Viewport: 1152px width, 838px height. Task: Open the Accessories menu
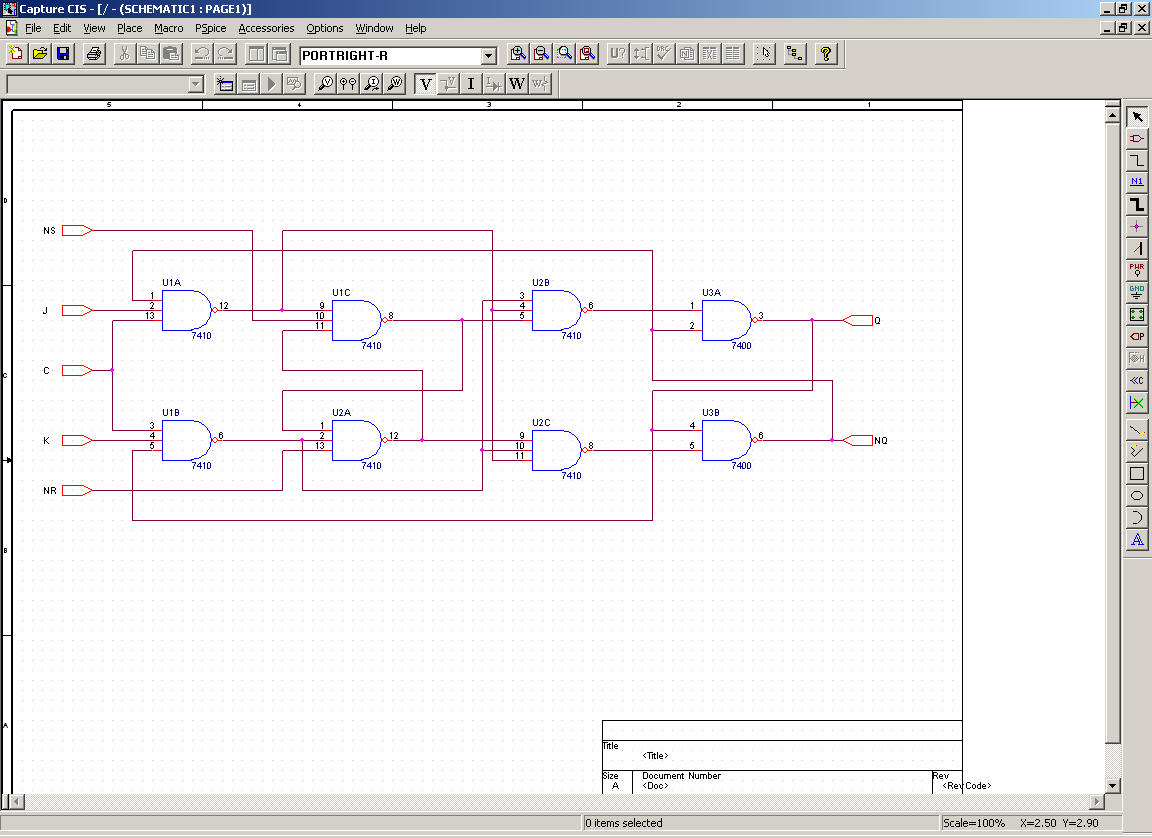pyautogui.click(x=266, y=28)
